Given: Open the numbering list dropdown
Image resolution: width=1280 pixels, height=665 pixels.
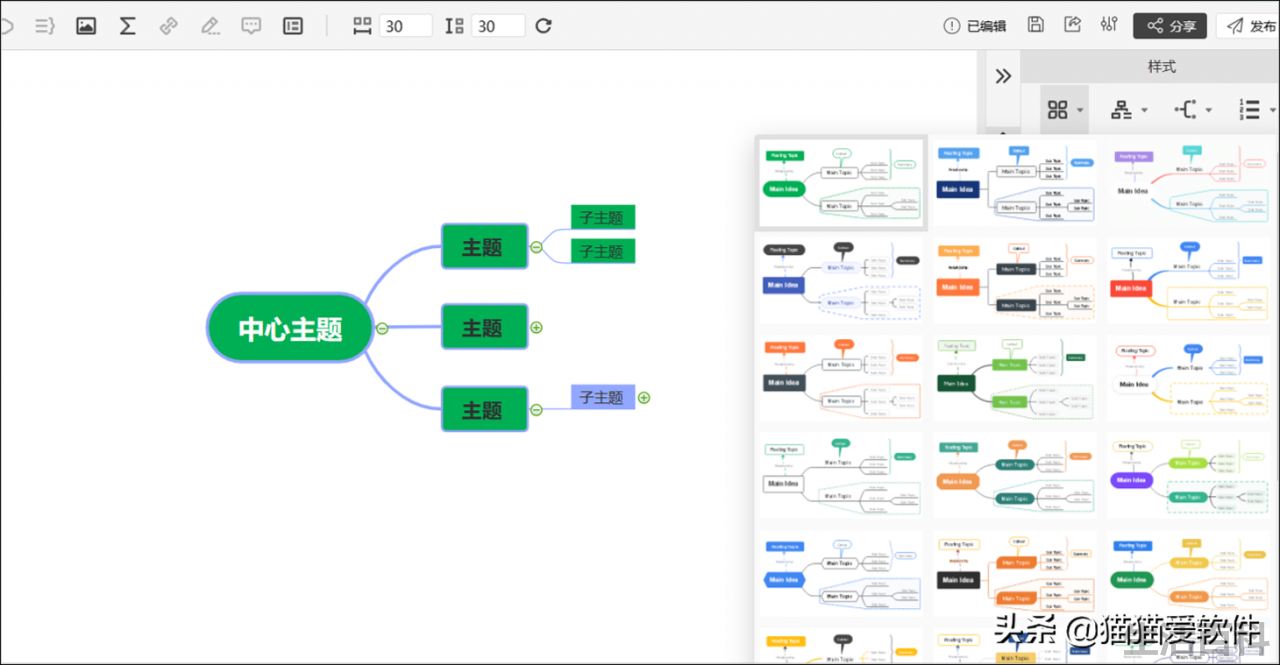Looking at the screenshot, I should [x=1257, y=110].
